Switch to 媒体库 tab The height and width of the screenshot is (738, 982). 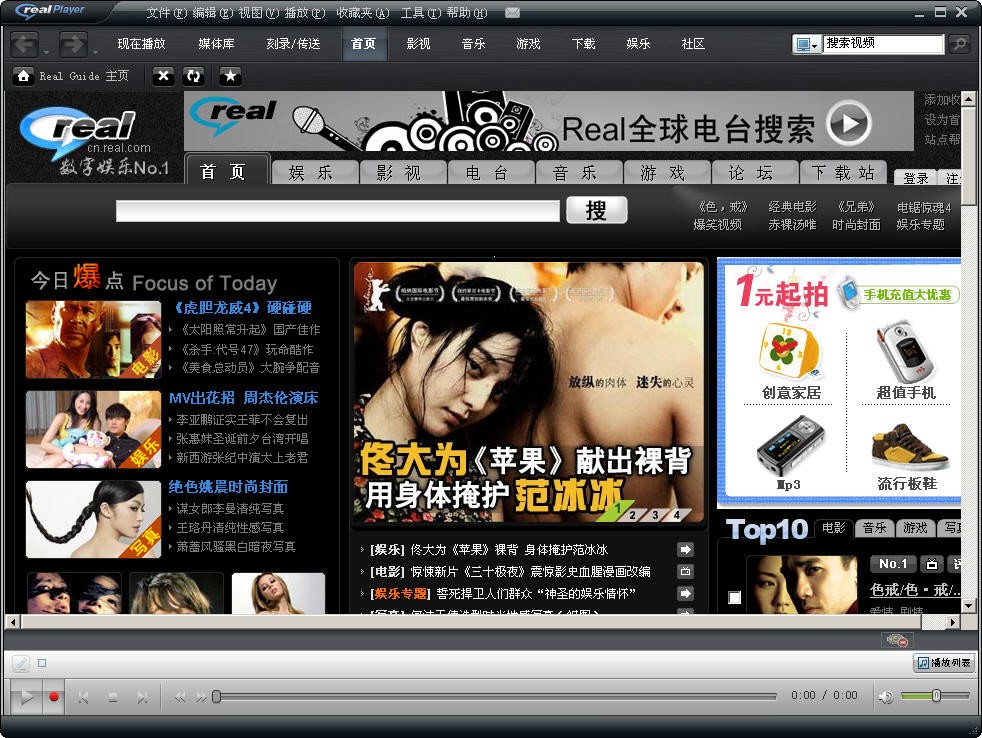pyautogui.click(x=216, y=44)
